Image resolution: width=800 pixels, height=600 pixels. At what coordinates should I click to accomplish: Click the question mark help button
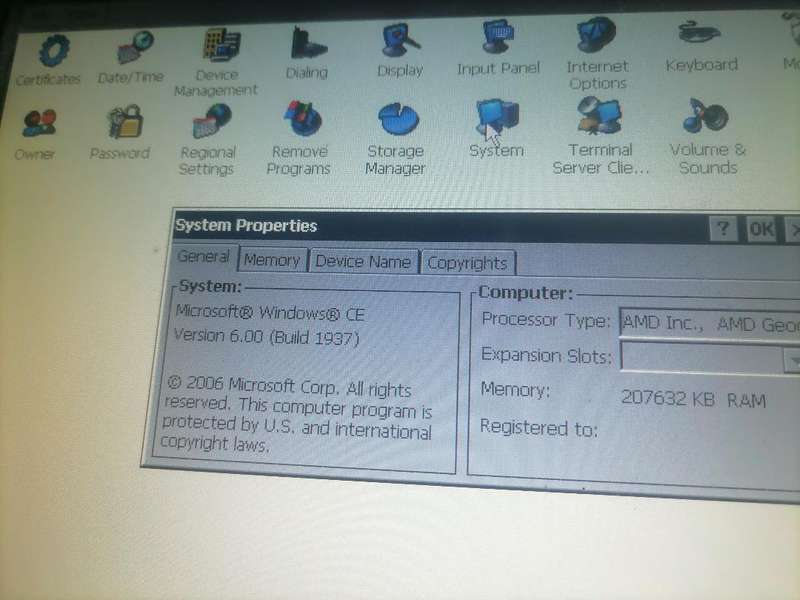click(x=723, y=230)
